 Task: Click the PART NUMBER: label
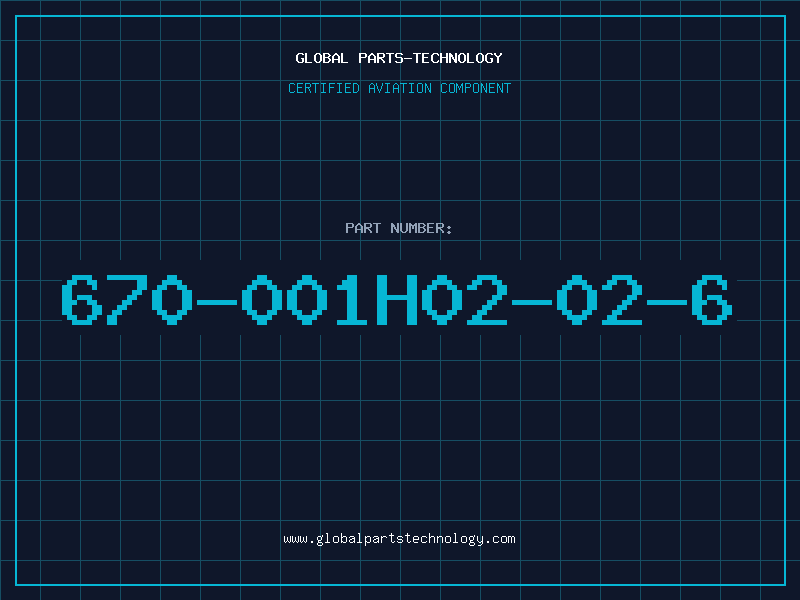click(399, 228)
